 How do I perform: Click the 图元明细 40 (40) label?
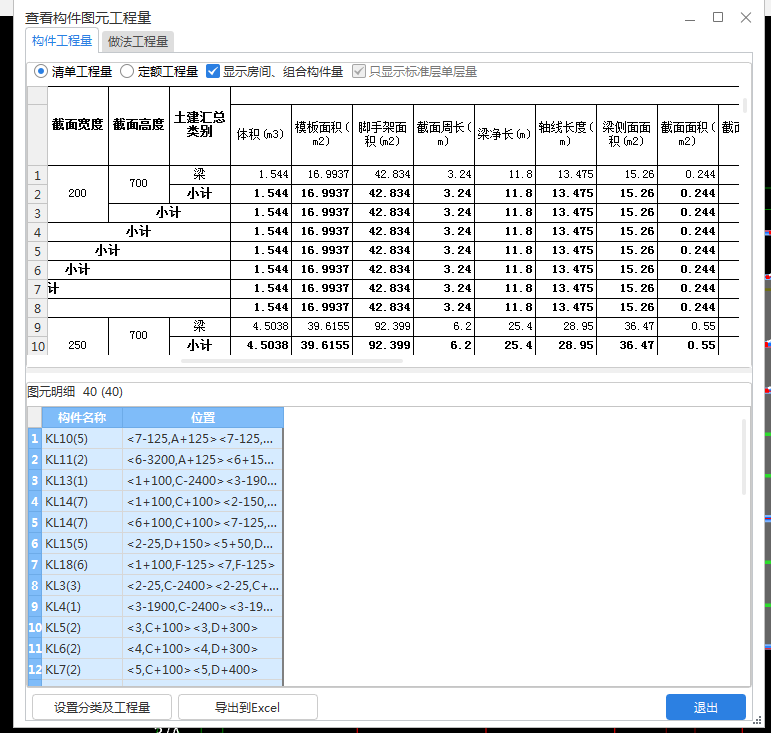[x=75, y=392]
